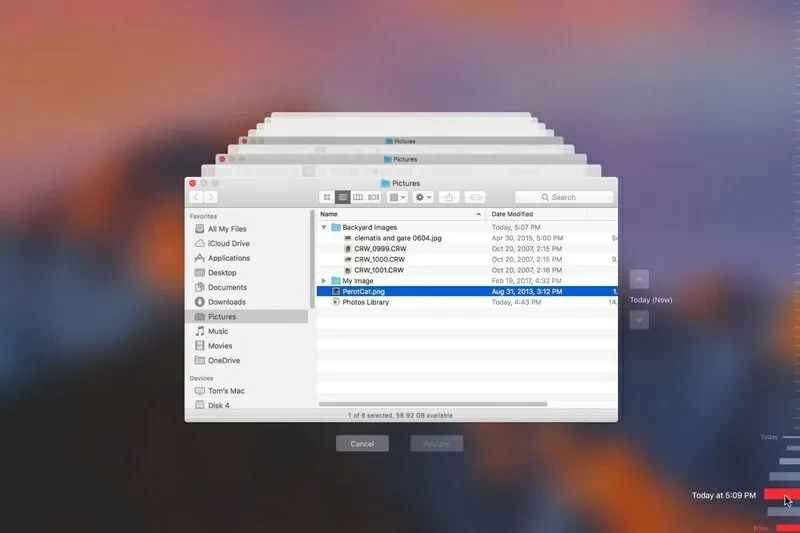Select the My Image folder row
This screenshot has height=533, width=800.
[x=467, y=281]
